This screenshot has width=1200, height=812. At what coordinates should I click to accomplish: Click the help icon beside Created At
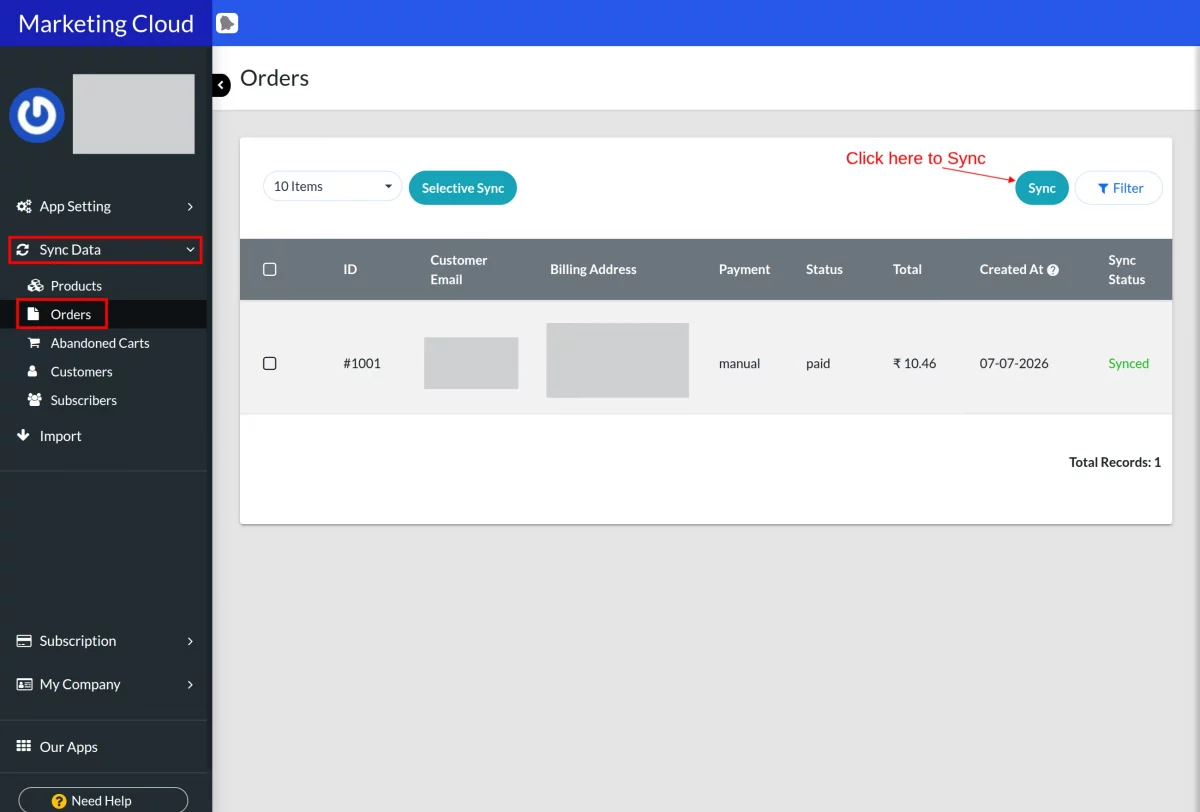(x=1053, y=270)
